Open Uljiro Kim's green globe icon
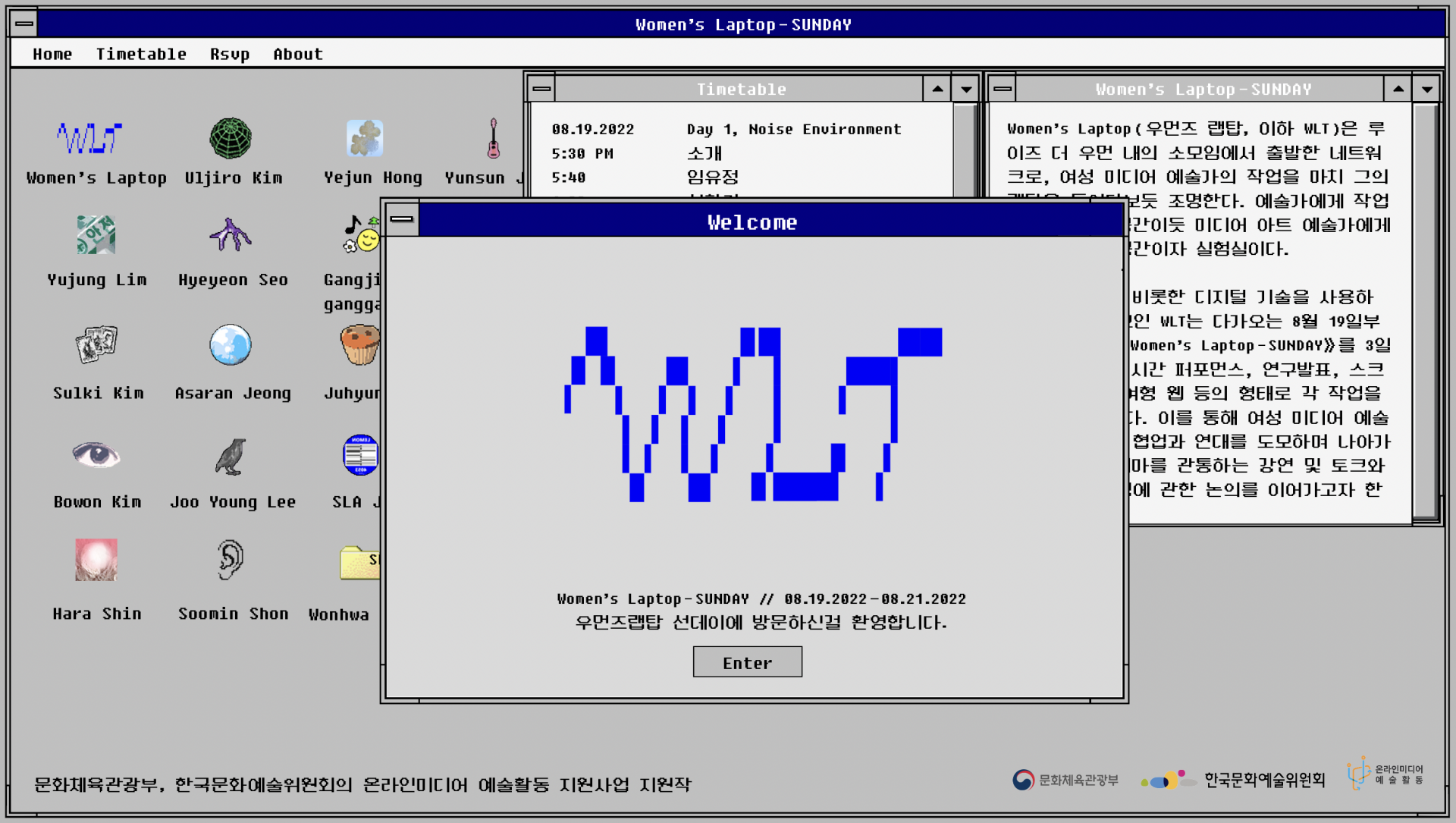Screen dimensions: 1456x823 [x=231, y=138]
